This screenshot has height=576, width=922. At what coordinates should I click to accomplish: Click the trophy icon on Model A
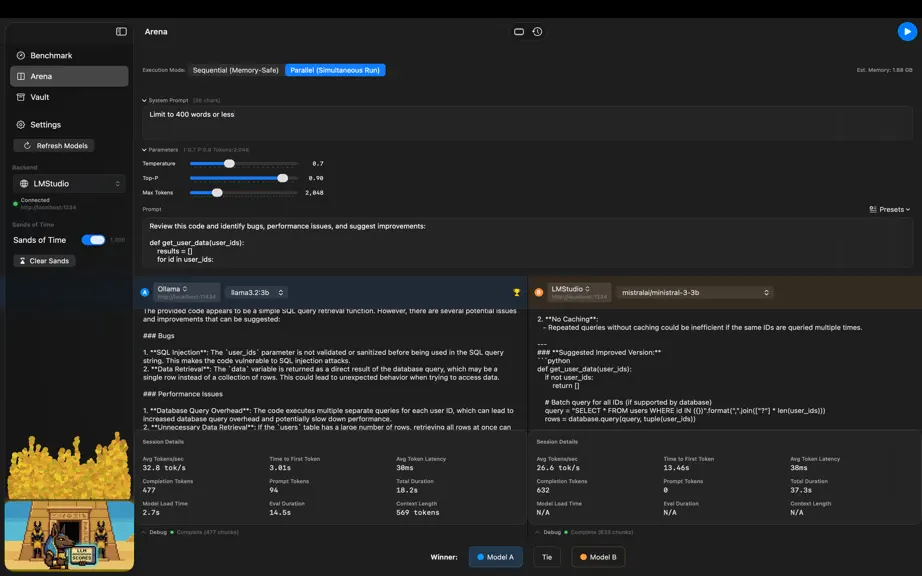point(516,292)
